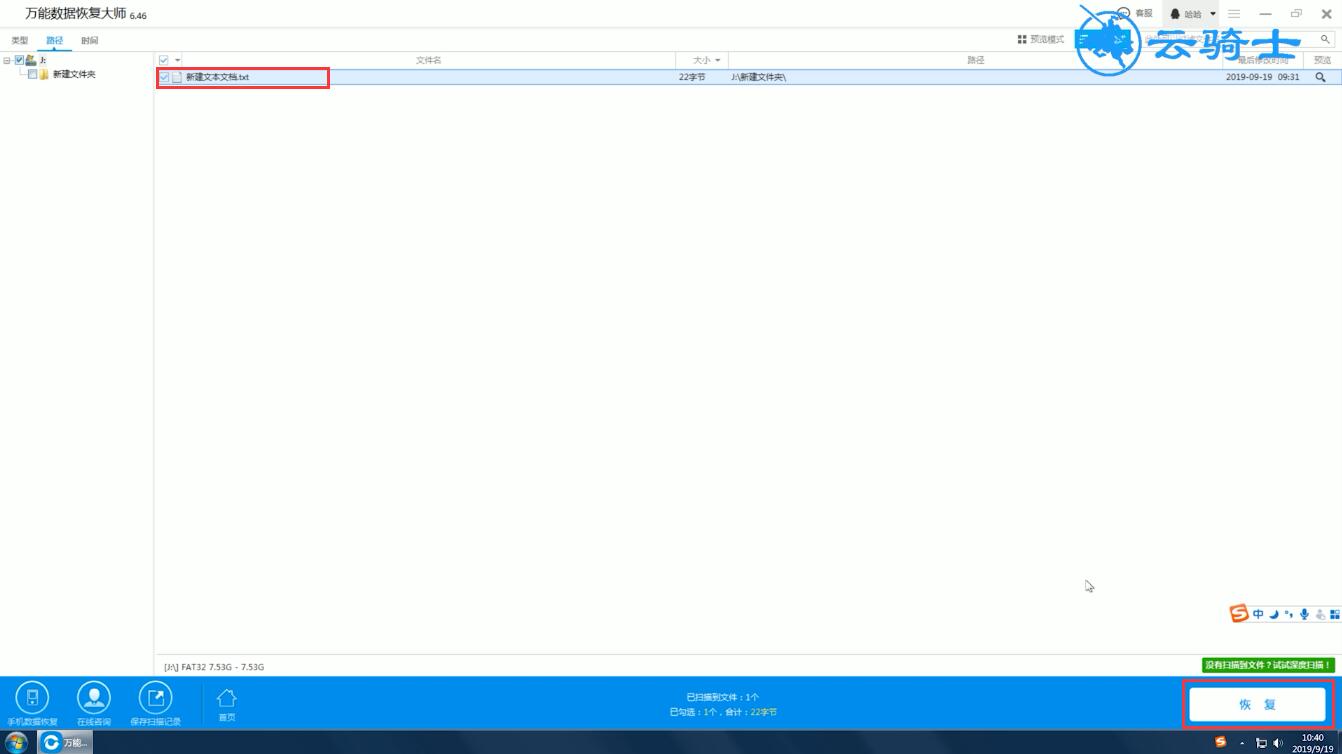Image resolution: width=1342 pixels, height=754 pixels.
Task: Open 哈哈 user account dropdown
Action: [x=1194, y=14]
